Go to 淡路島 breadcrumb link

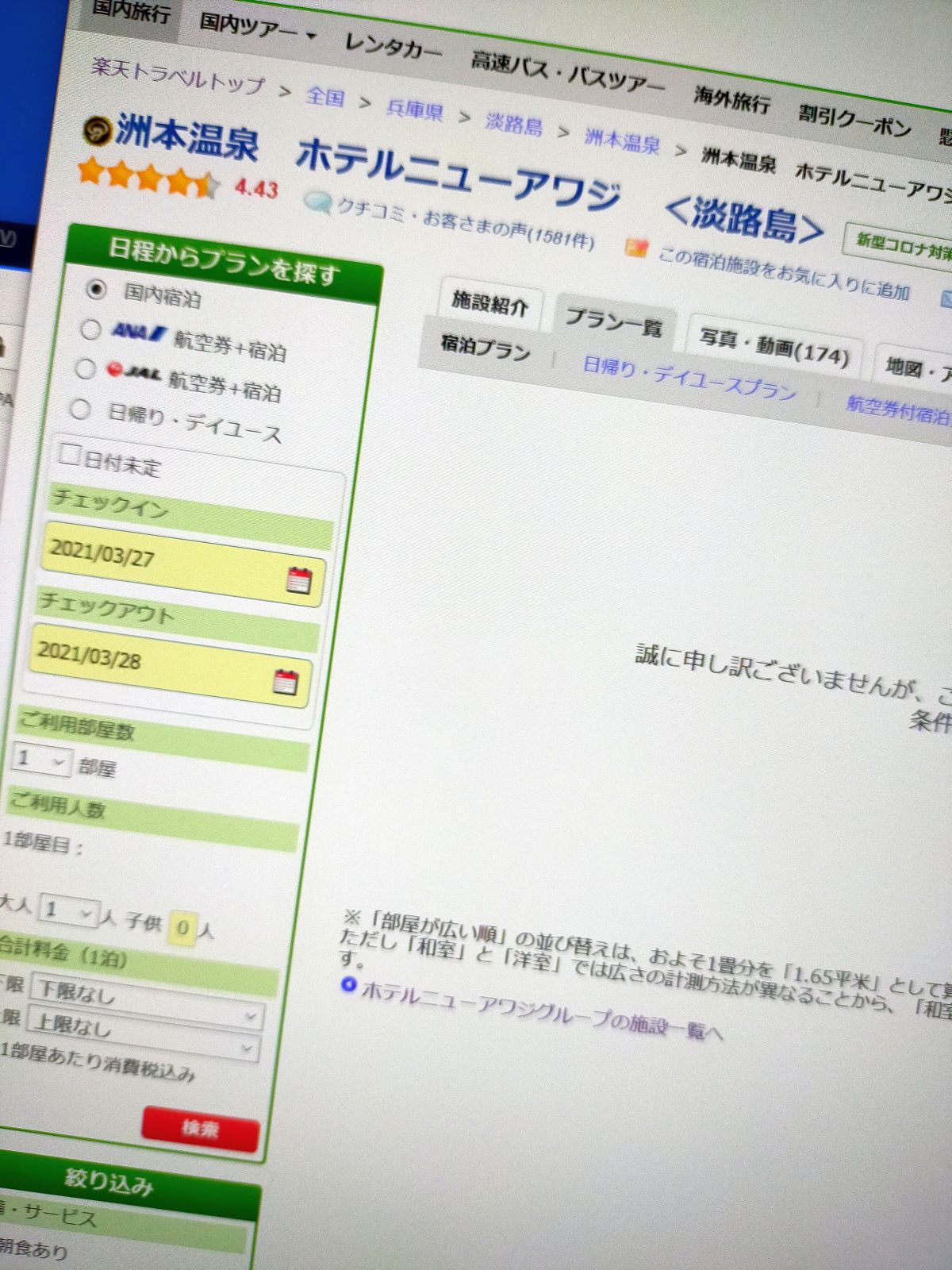(513, 124)
